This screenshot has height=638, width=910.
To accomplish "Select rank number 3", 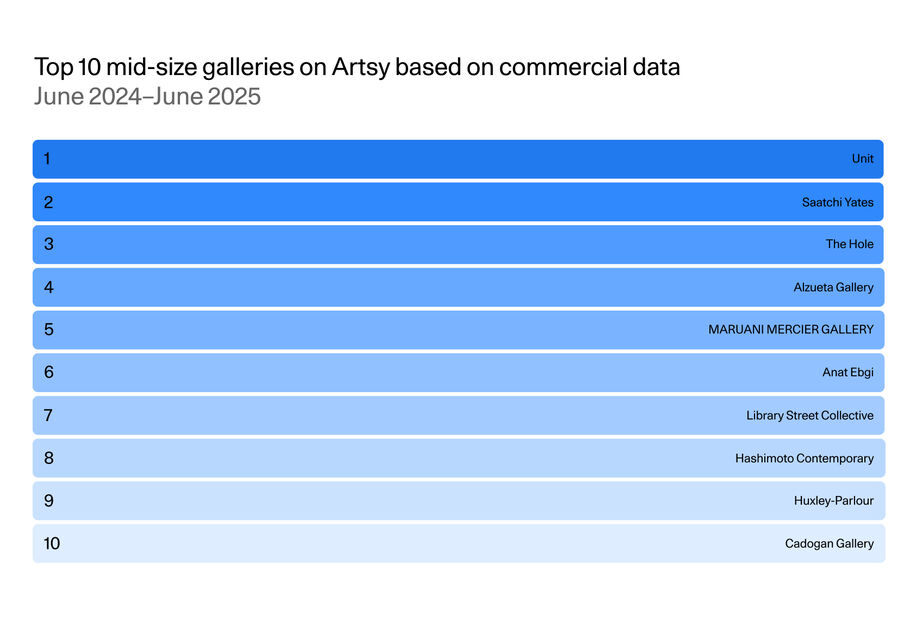I will [x=48, y=244].
